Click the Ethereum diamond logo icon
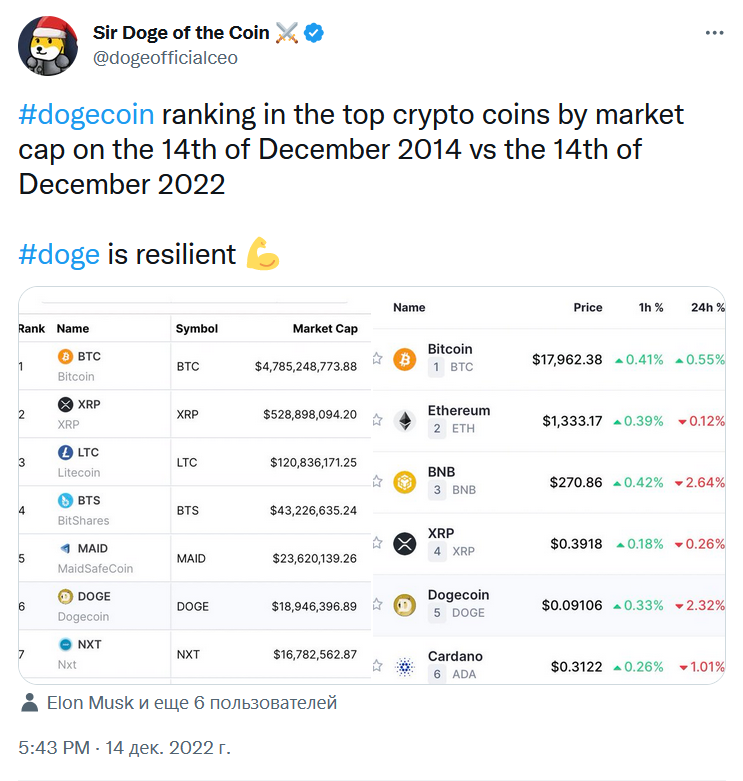 (x=405, y=421)
